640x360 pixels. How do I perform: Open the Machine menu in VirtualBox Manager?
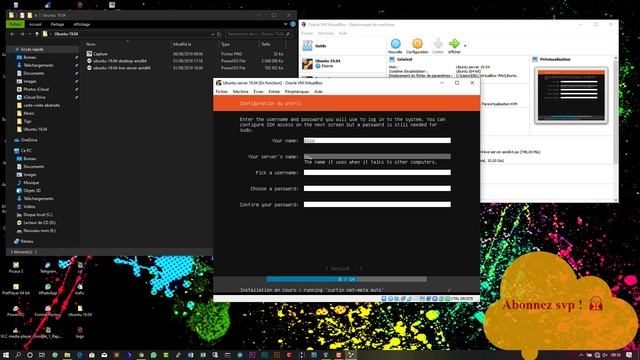click(326, 33)
